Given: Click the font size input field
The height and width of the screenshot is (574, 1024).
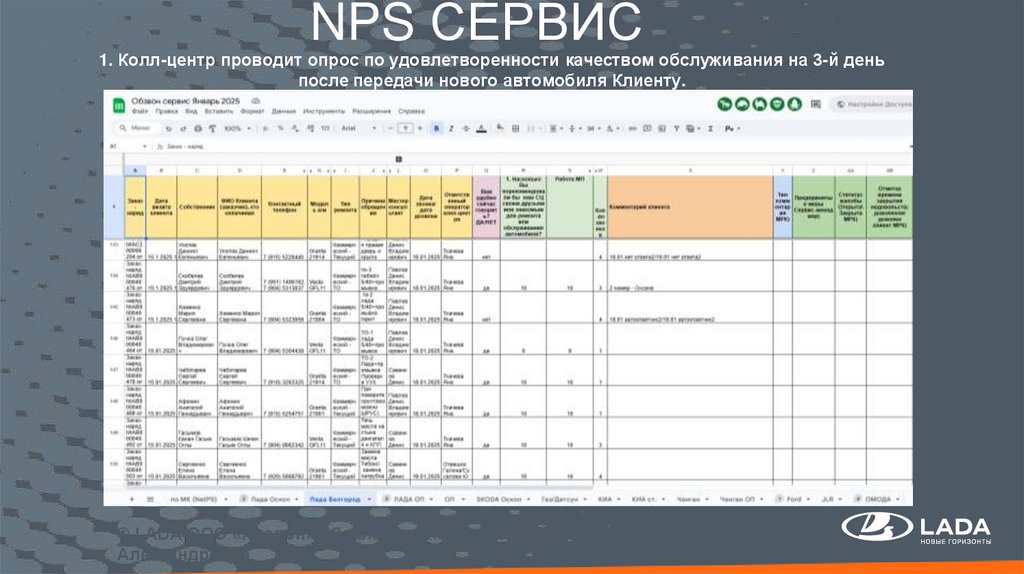Looking at the screenshot, I should tap(406, 129).
